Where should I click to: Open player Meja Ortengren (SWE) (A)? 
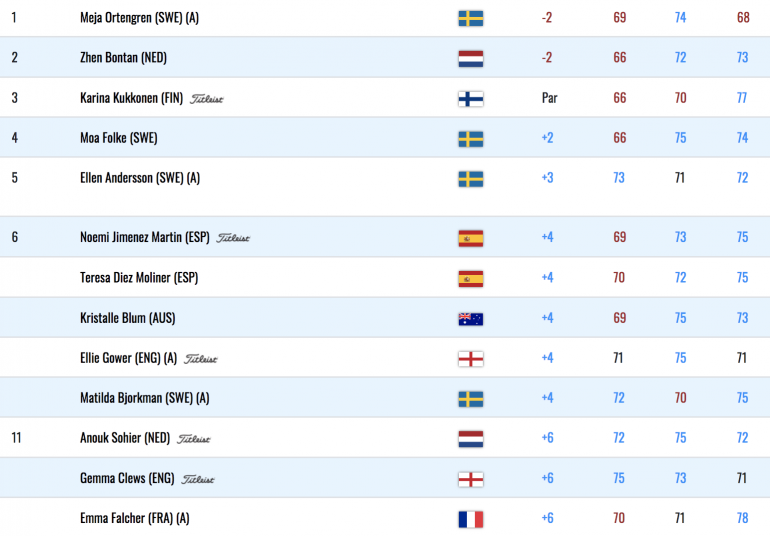point(139,18)
